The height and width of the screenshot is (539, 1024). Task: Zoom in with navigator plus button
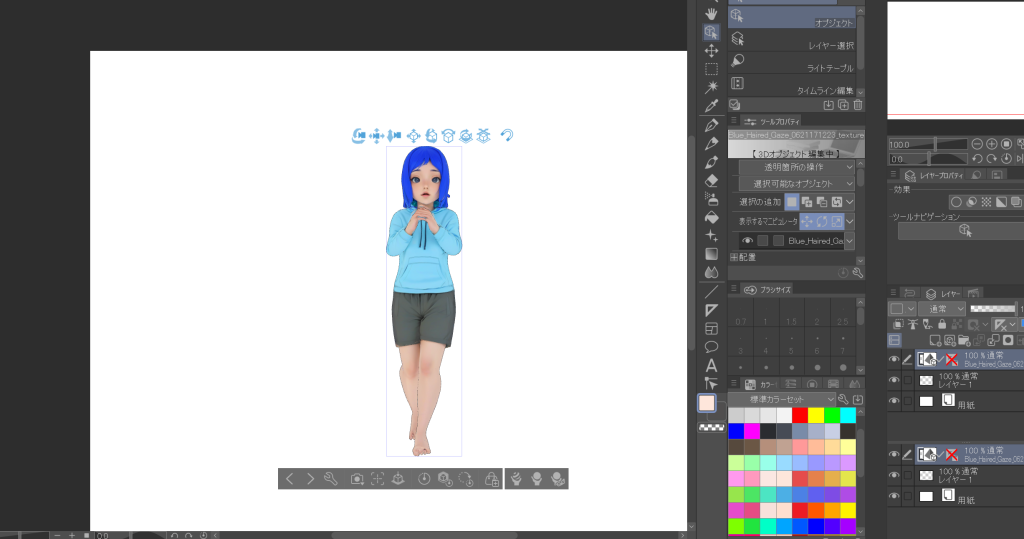point(991,144)
